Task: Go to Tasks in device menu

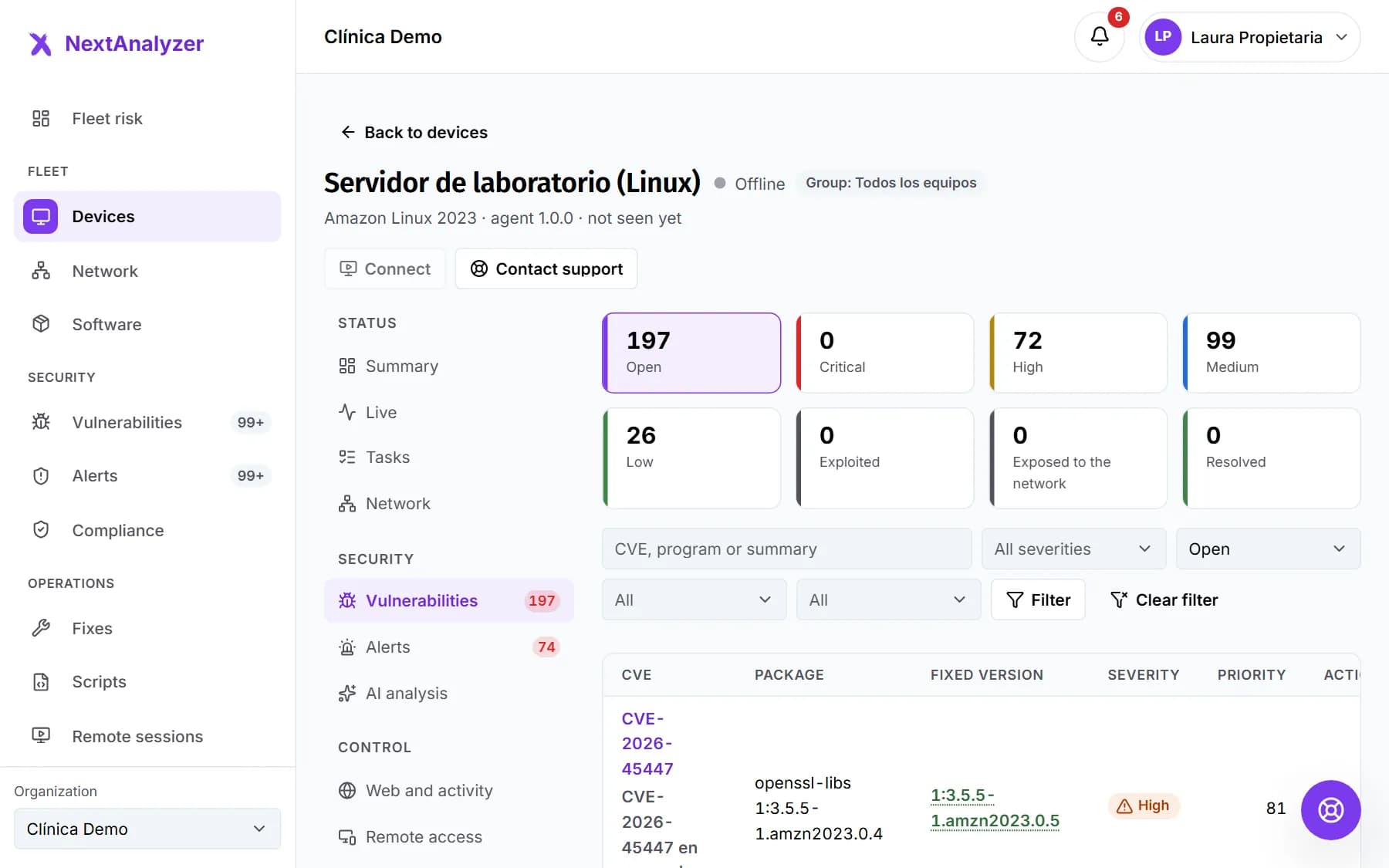Action: (449, 457)
